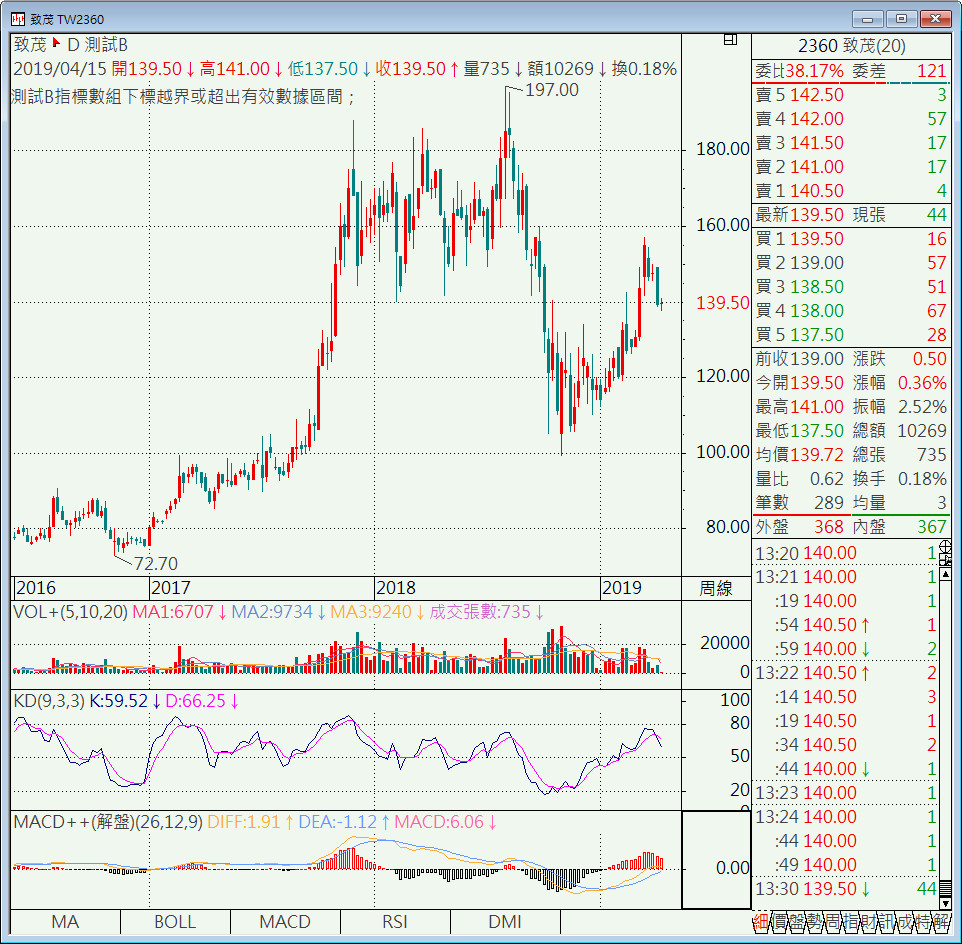
Task: Open the 周線 period selector
Action: click(x=714, y=588)
